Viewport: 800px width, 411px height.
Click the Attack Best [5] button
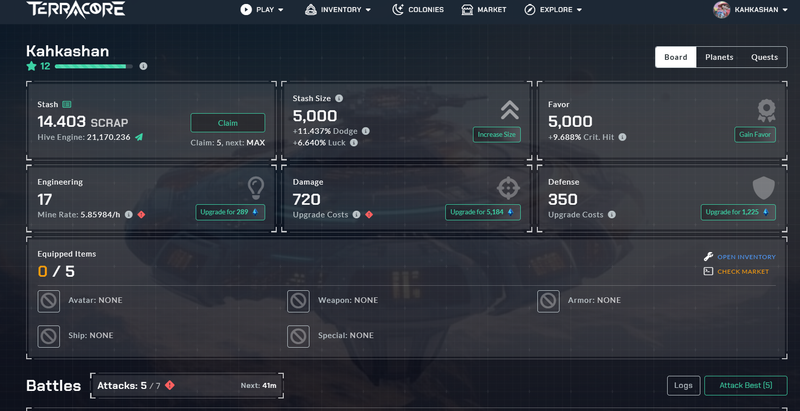coord(745,385)
